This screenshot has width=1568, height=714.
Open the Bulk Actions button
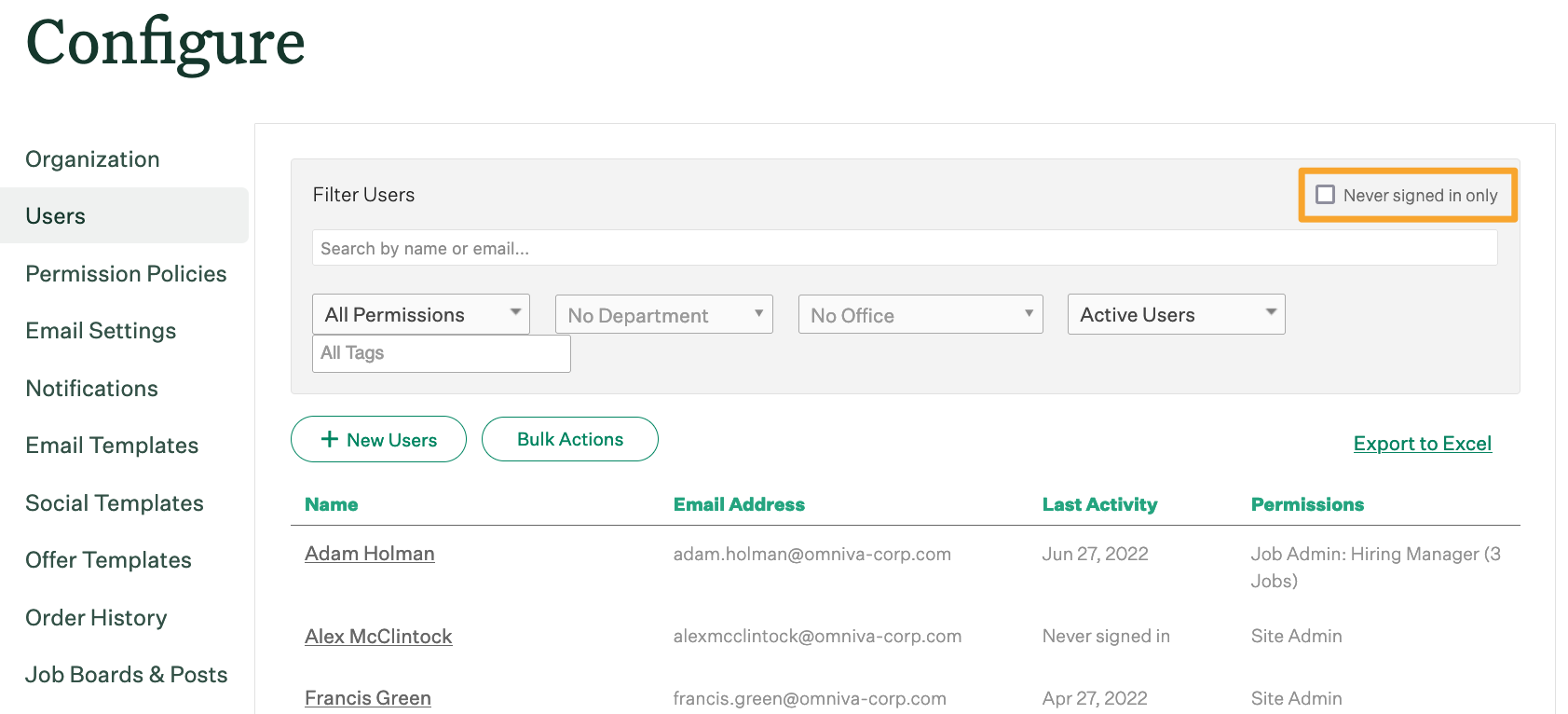click(569, 440)
